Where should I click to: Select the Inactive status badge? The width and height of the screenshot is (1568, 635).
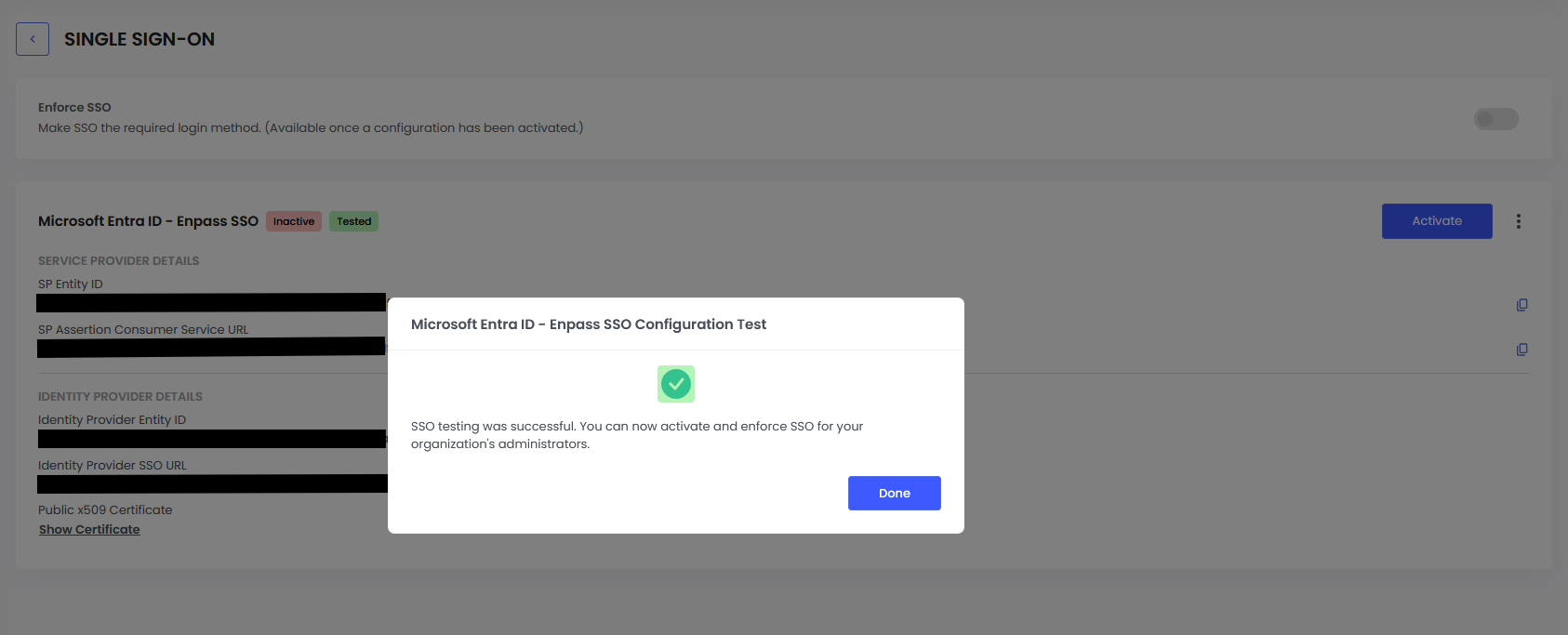(294, 221)
